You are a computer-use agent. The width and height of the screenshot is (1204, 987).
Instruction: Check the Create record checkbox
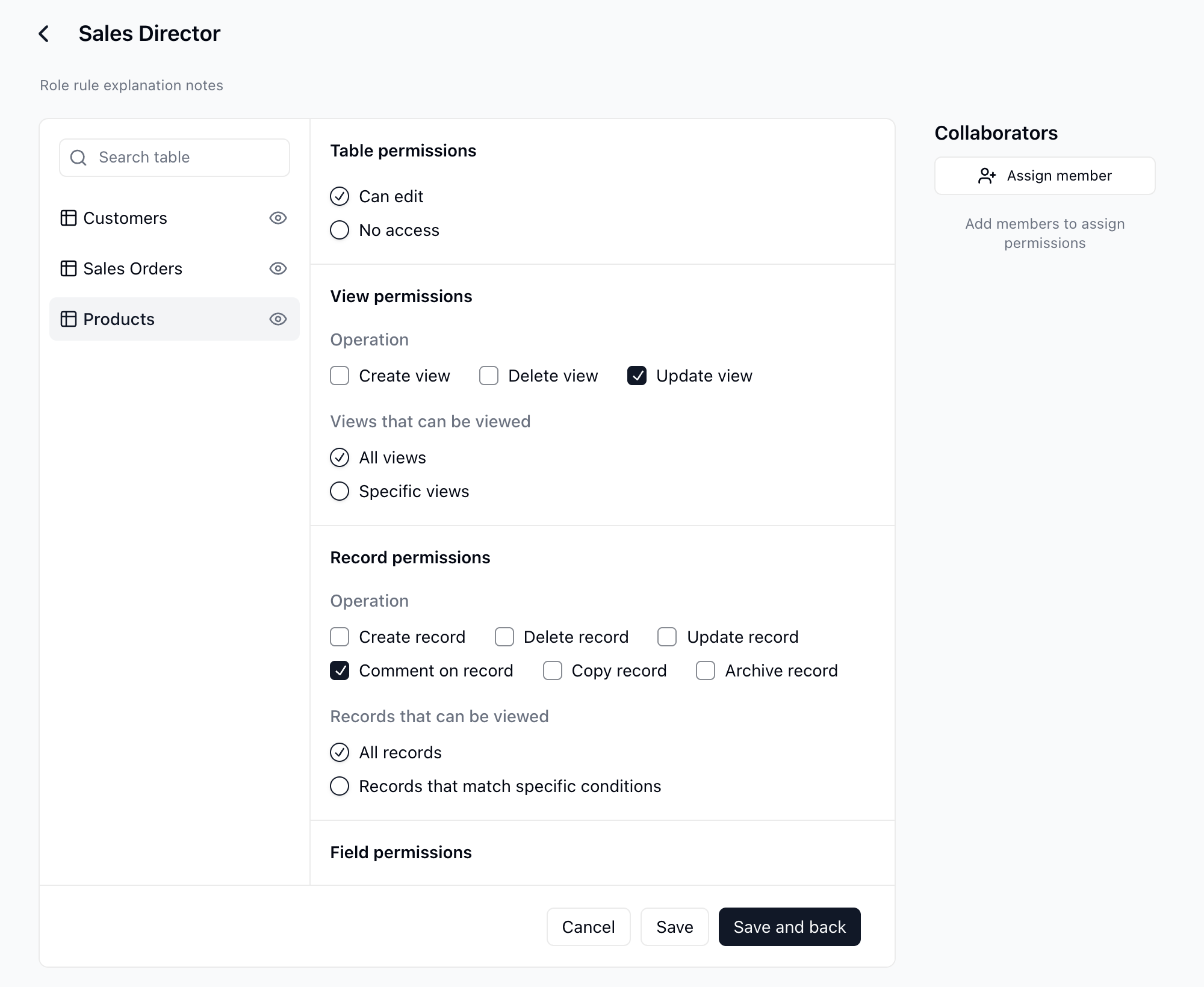[340, 637]
